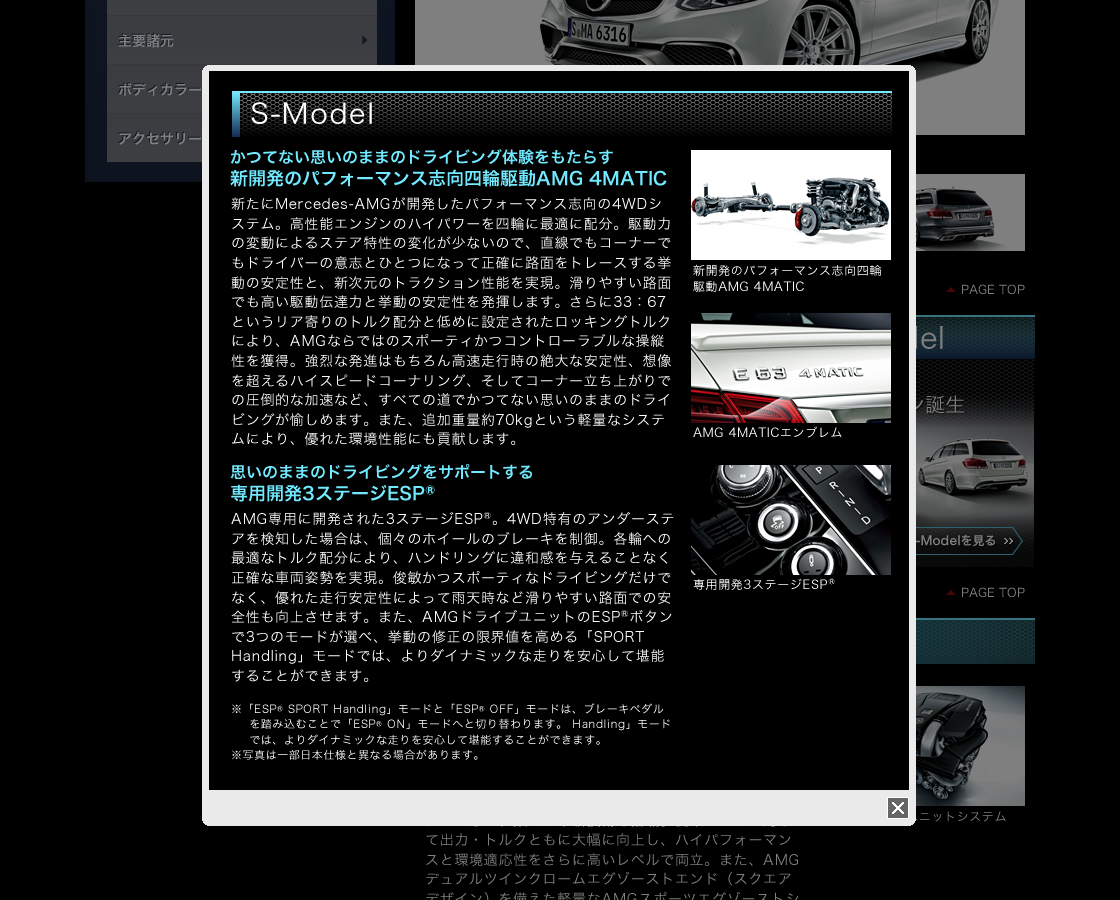1120x900 pixels.
Task: Click the upper PAGE TOP link
Action: point(992,290)
